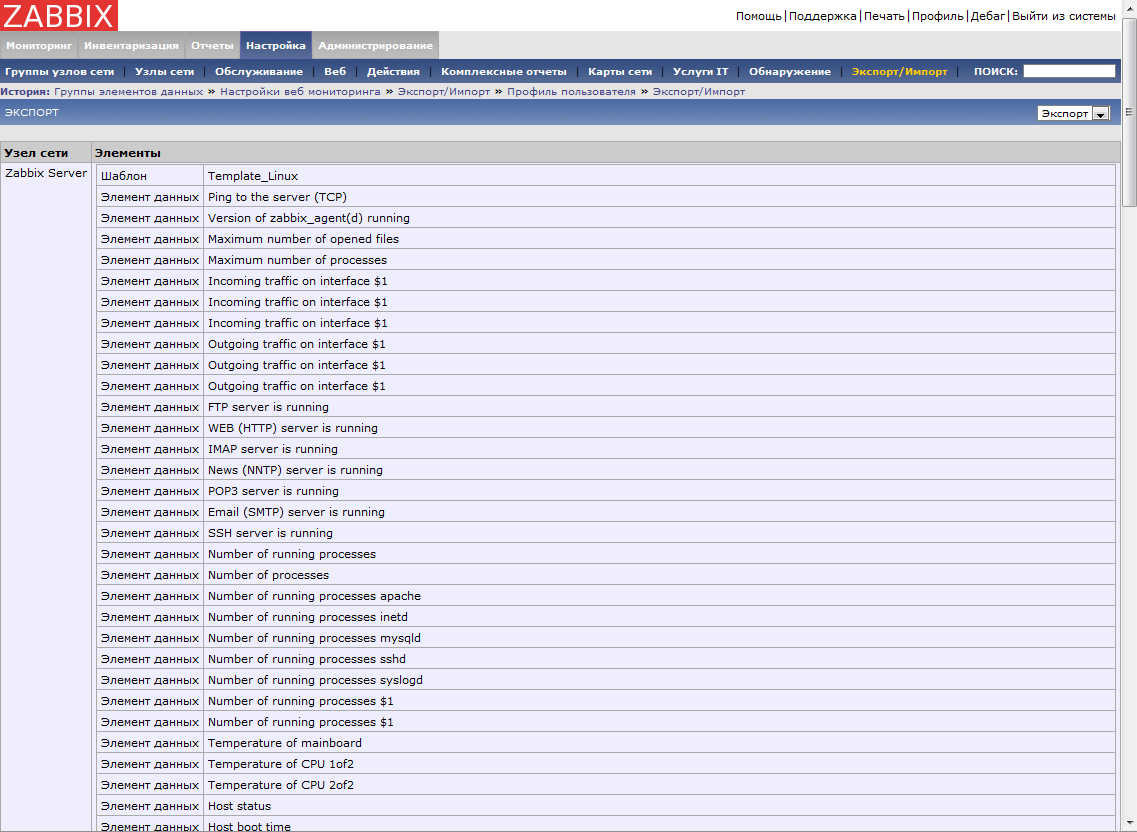Click the Печать link
Screen dimensions: 1137x832
884,16
